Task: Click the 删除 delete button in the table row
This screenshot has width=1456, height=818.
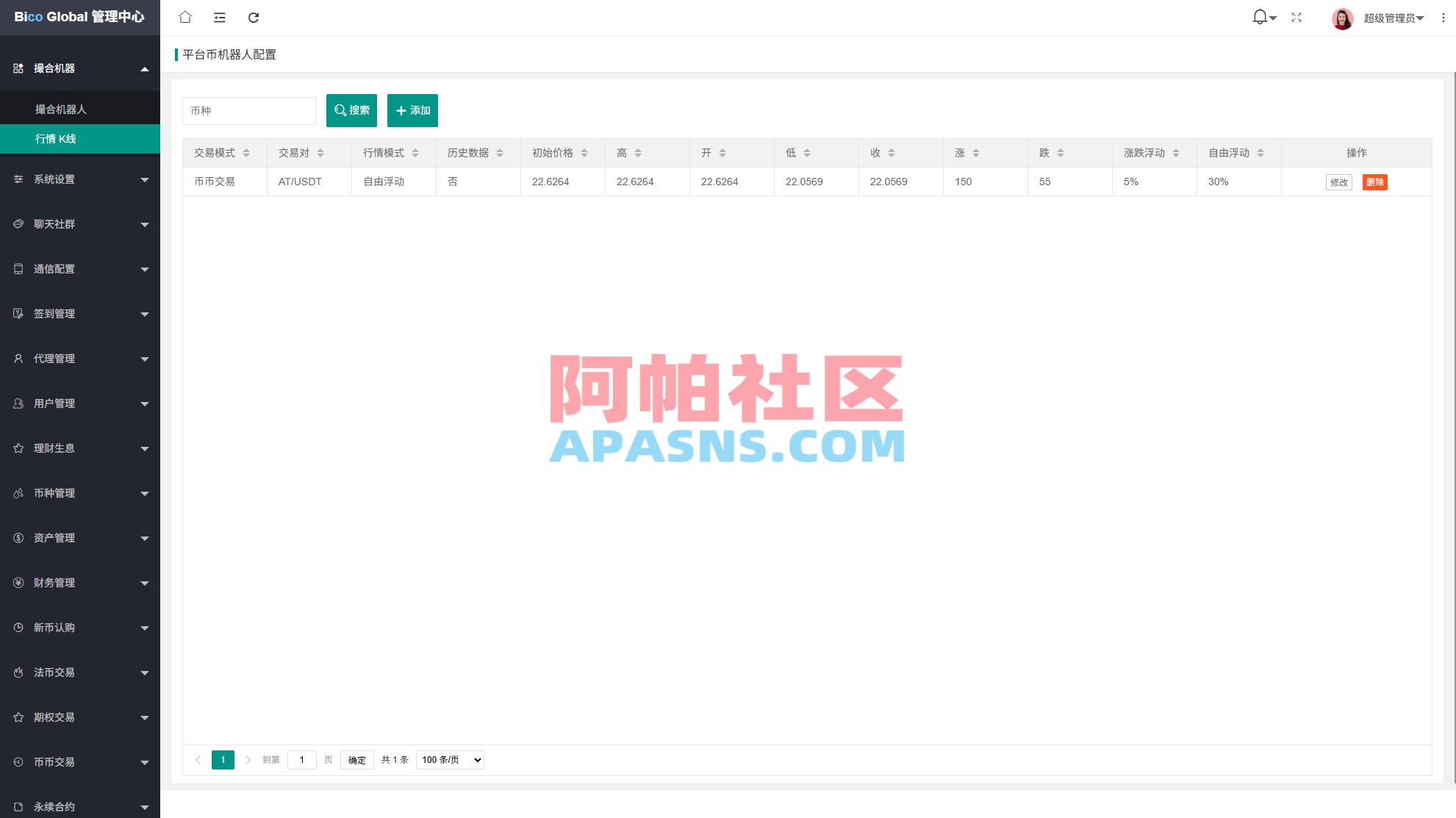Action: tap(1374, 182)
